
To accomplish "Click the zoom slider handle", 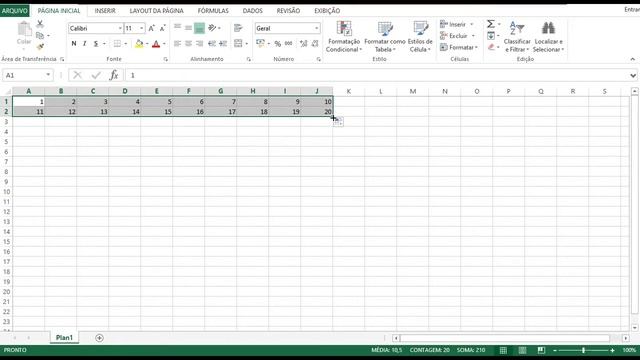I will coord(583,350).
